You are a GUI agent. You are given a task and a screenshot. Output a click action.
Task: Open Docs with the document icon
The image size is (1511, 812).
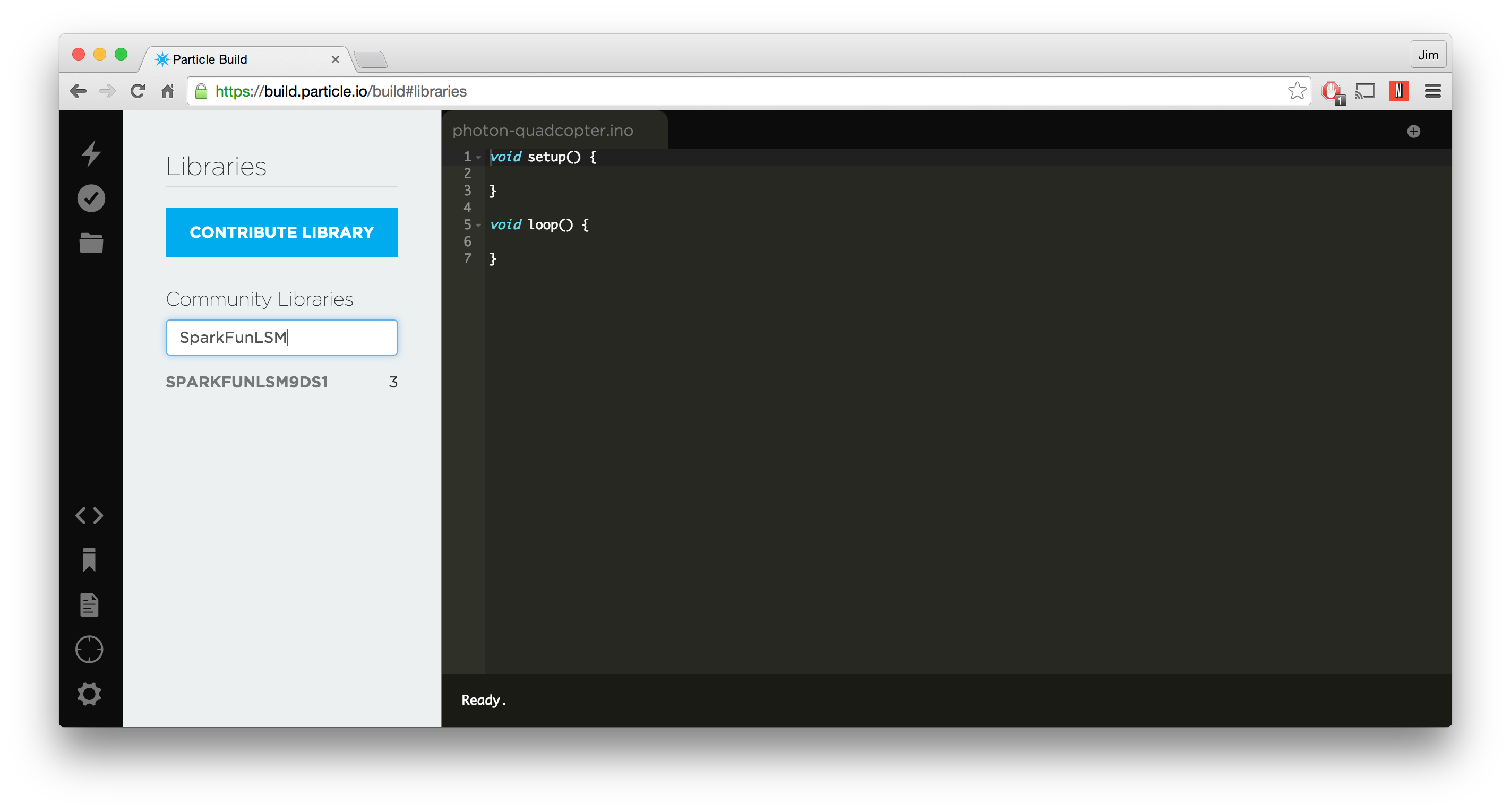[89, 604]
